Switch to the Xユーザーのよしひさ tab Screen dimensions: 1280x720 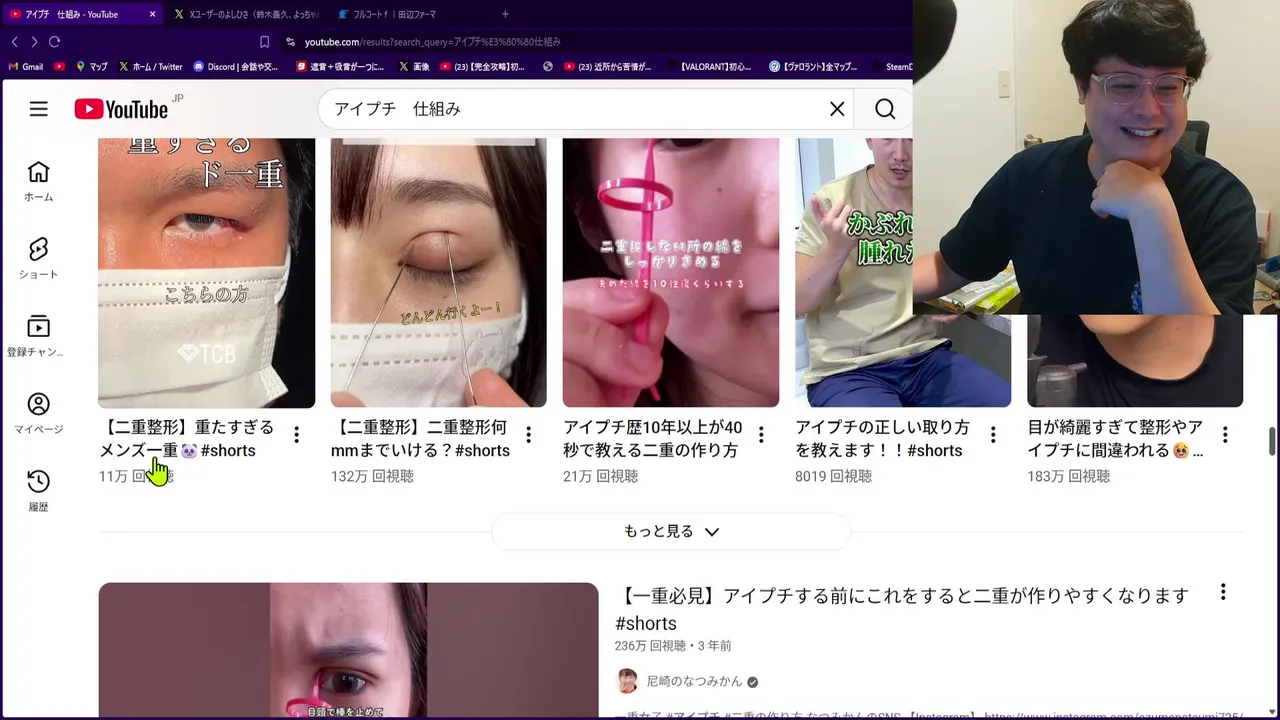pyautogui.click(x=246, y=14)
